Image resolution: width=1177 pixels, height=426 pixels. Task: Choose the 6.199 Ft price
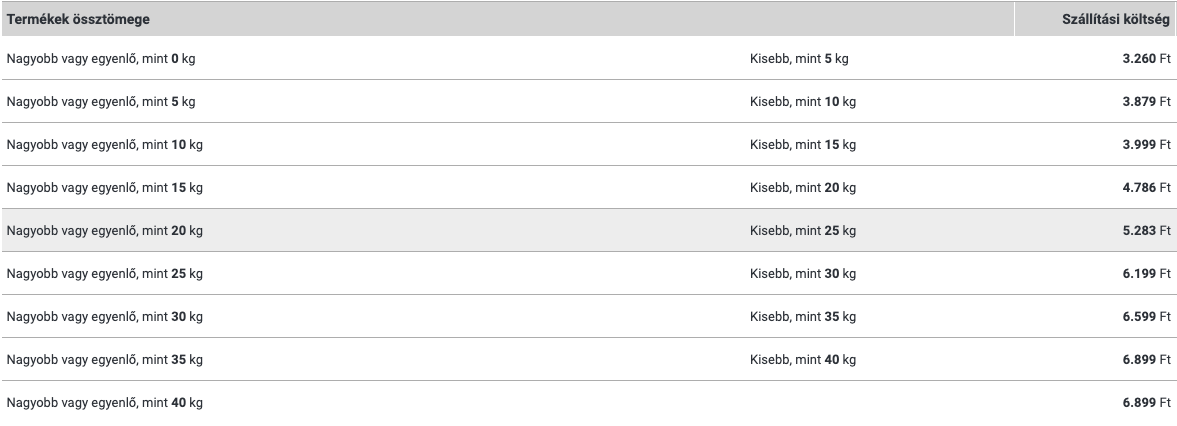1146,274
